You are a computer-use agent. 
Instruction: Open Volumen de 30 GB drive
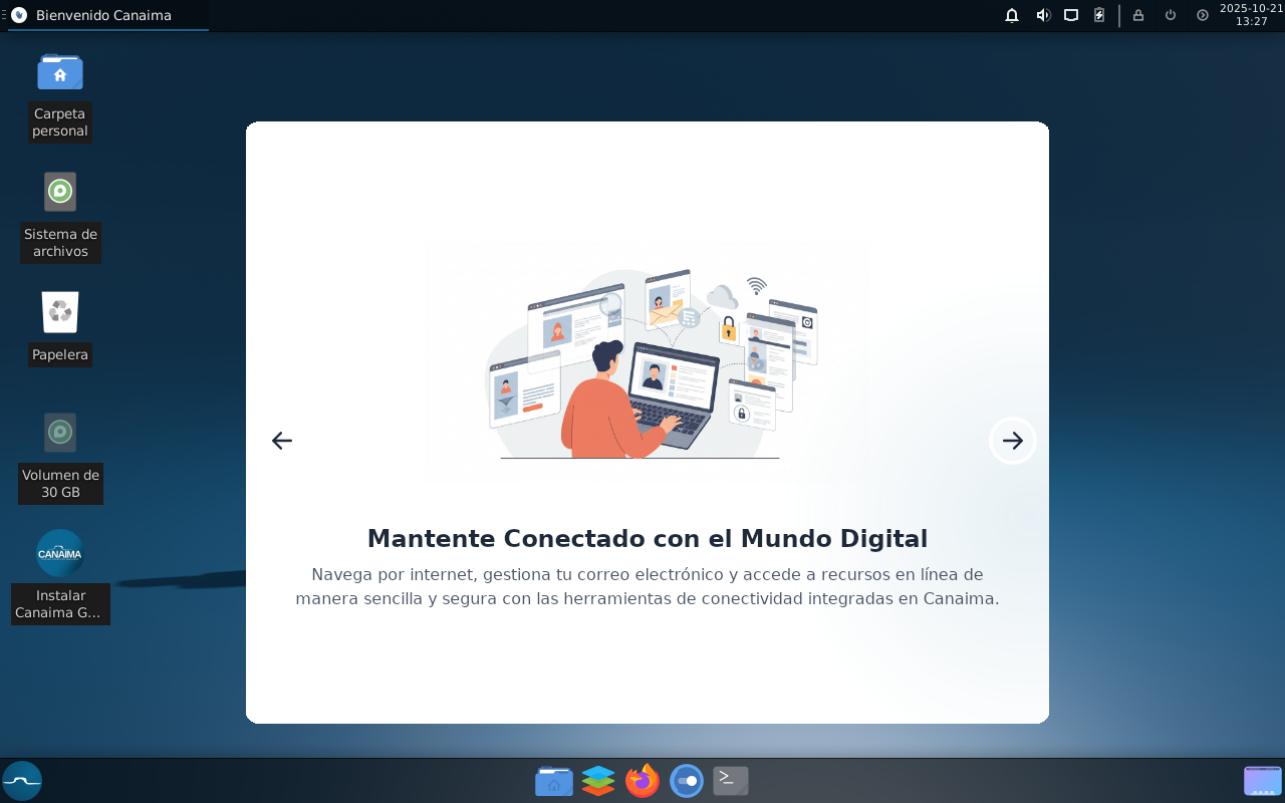60,433
